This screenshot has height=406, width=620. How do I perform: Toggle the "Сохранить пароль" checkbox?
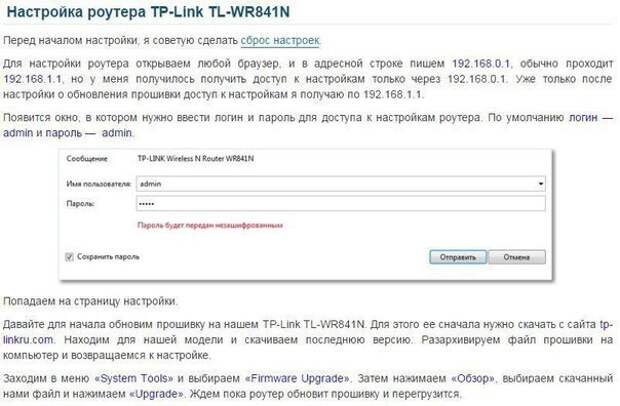(69, 257)
